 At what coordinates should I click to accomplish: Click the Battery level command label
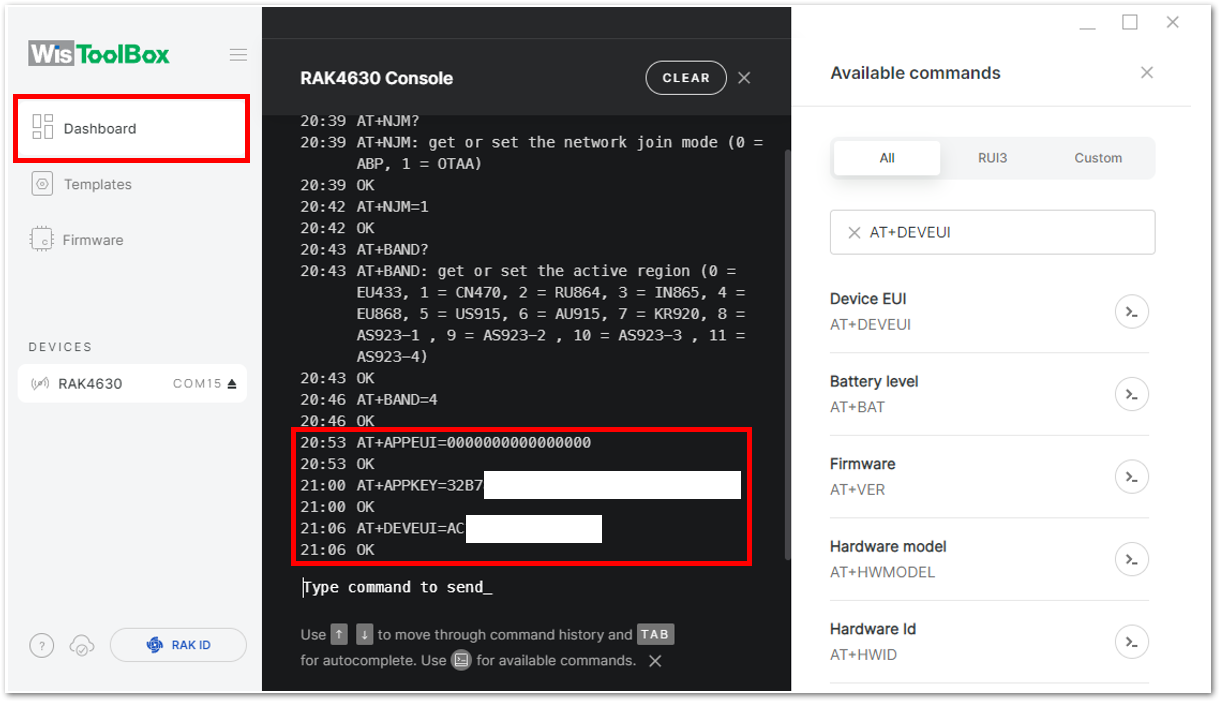[874, 381]
